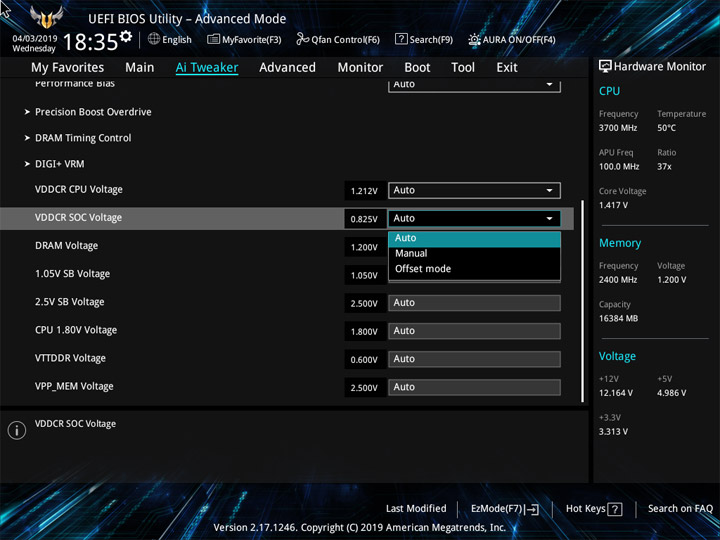Click the 1.212V current value box
The image size is (720, 540).
[x=365, y=191]
